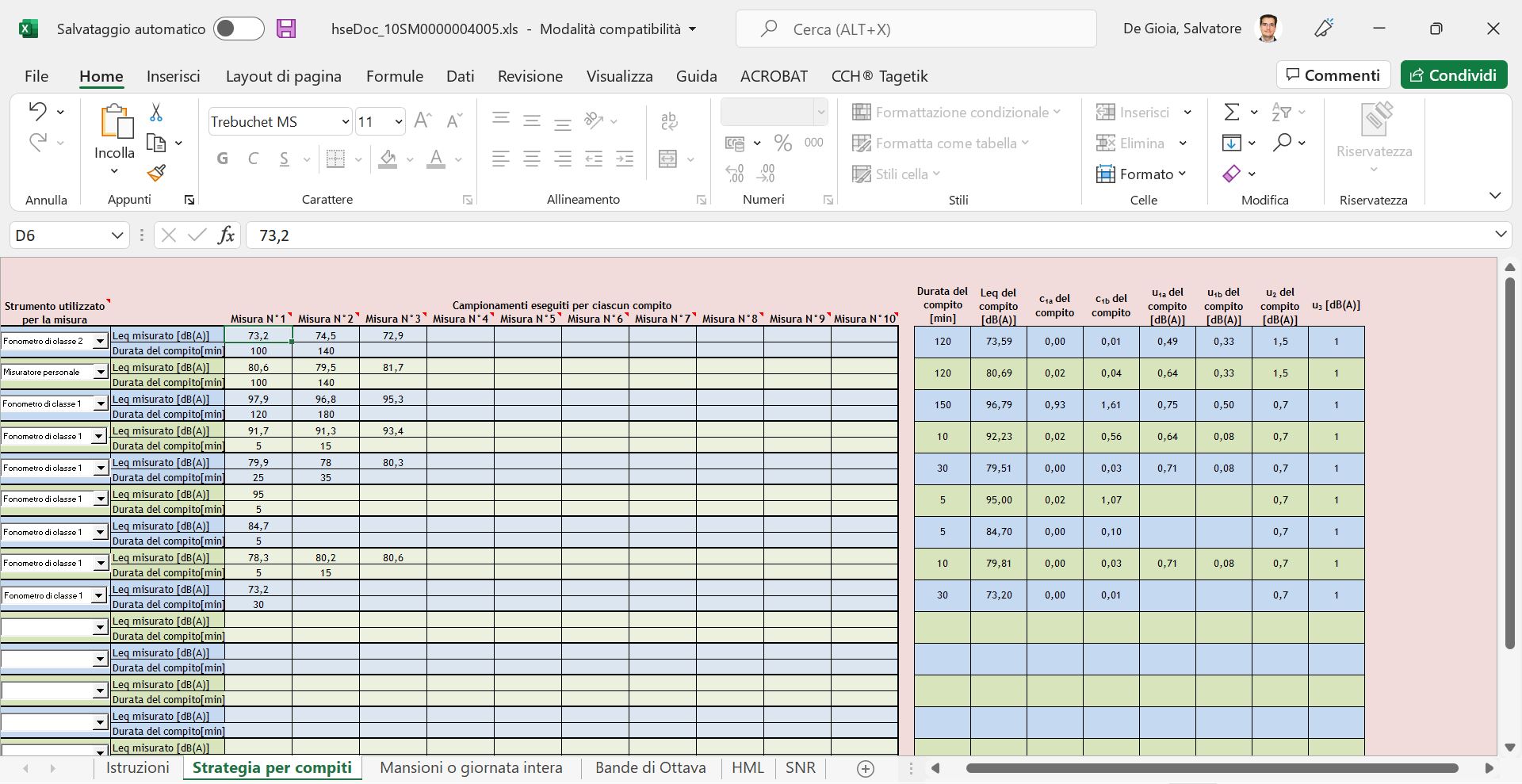Click the Cut scissors icon
Image resolution: width=1522 pixels, height=784 pixels.
click(156, 113)
